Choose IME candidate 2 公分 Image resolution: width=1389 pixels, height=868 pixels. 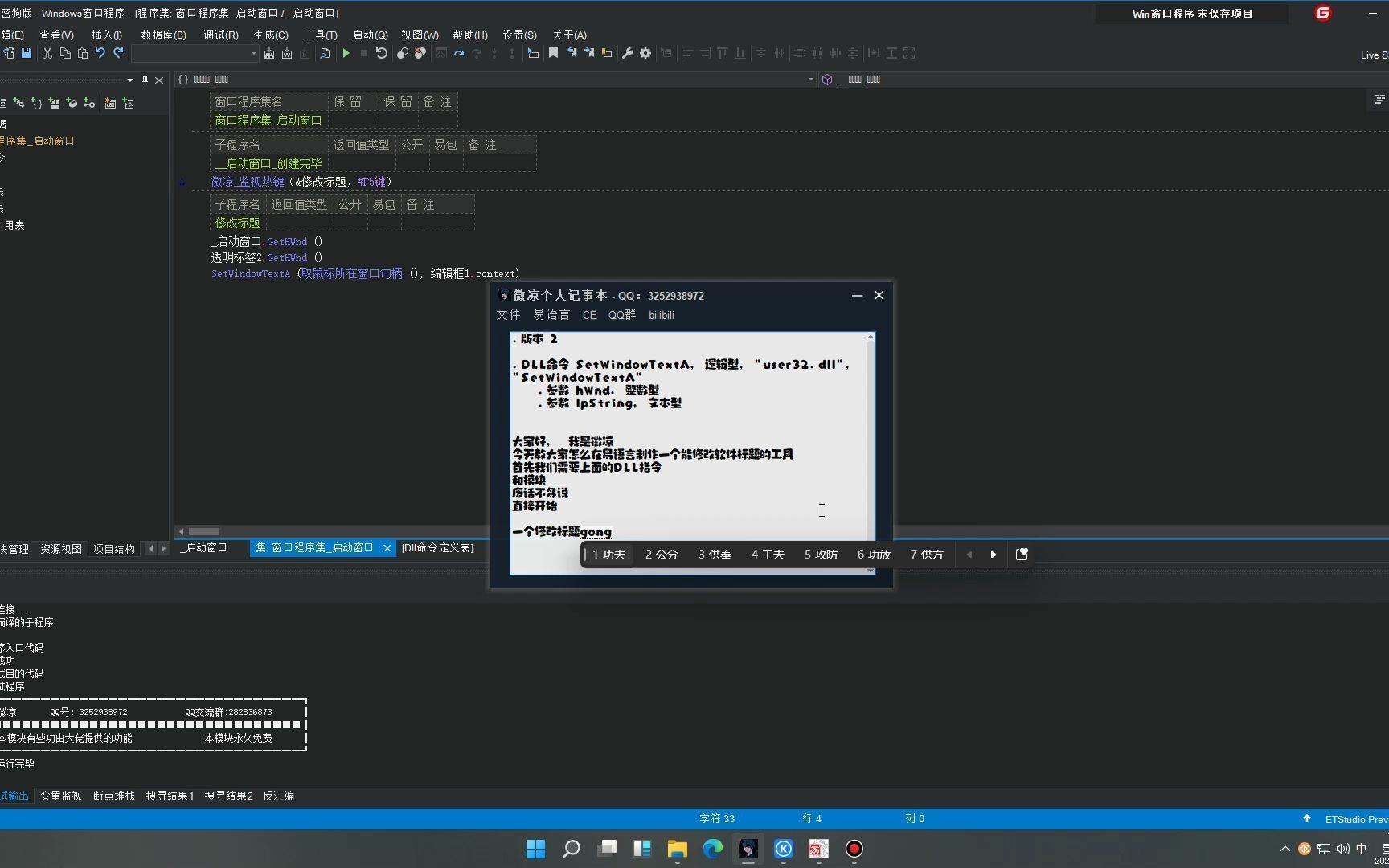point(662,555)
